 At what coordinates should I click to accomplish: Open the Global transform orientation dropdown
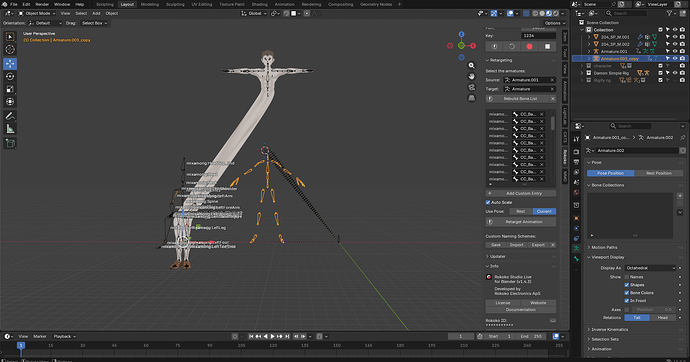coord(254,14)
